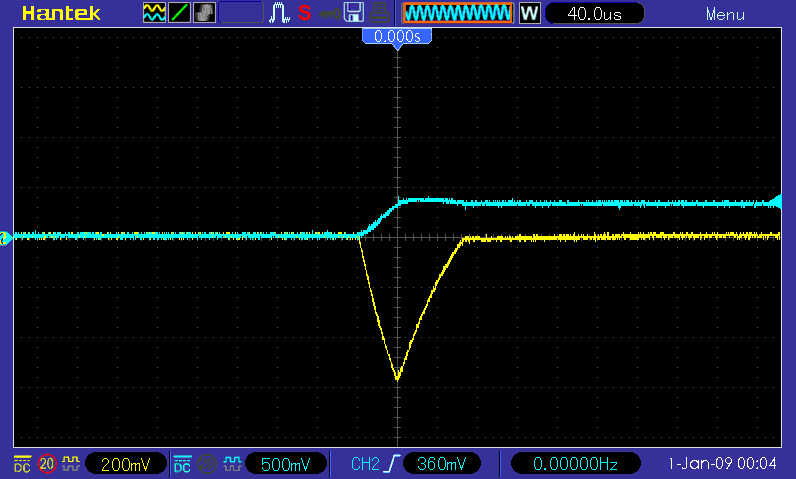Click the CH2 trigger source label
The width and height of the screenshot is (796, 479).
click(365, 464)
